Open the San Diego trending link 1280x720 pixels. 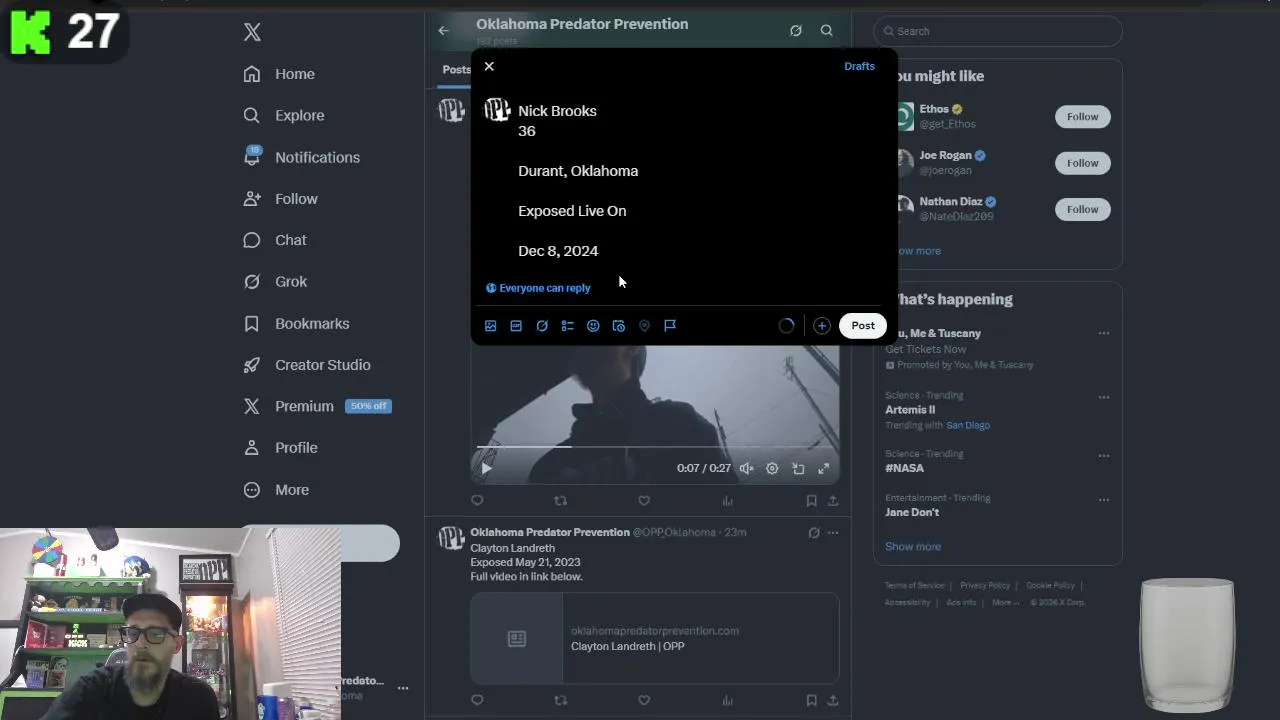coord(968,425)
